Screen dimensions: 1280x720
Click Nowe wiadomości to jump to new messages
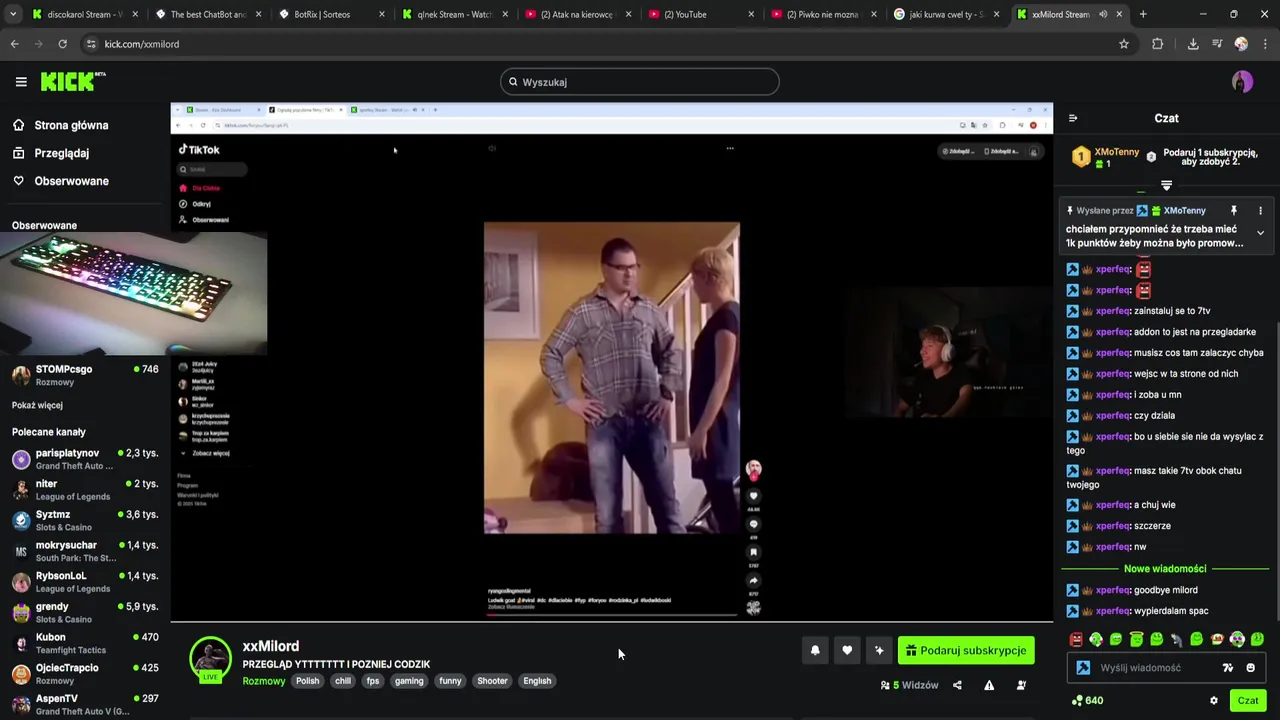point(1165,569)
